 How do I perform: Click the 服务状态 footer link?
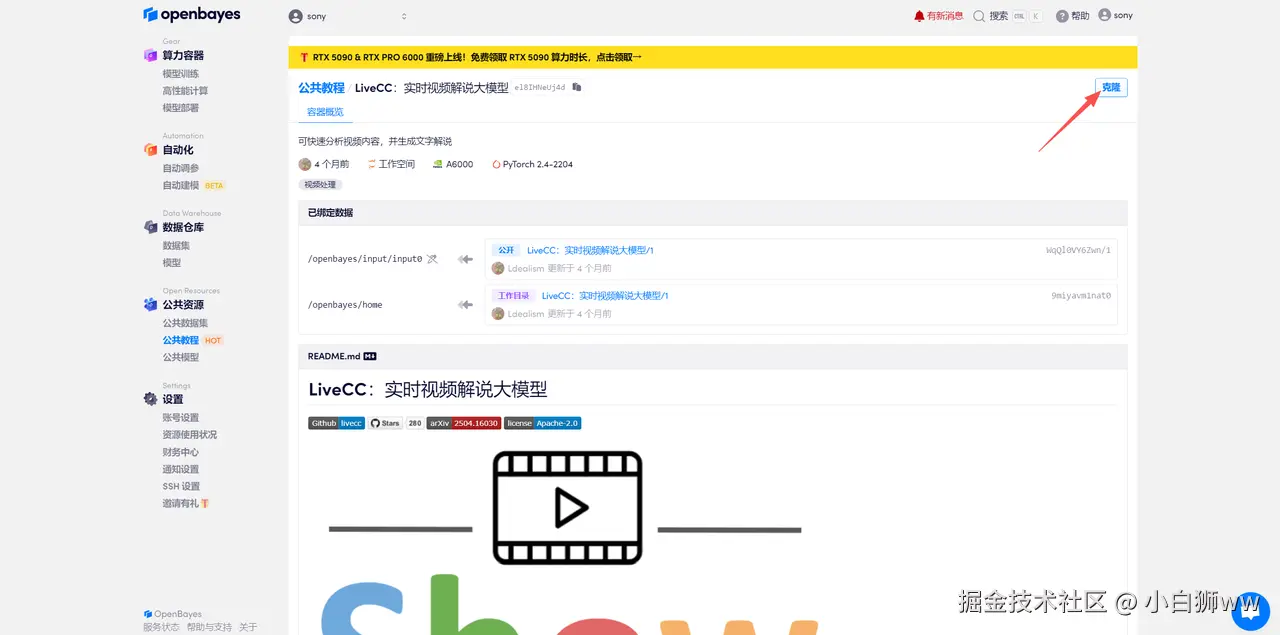[x=161, y=627]
